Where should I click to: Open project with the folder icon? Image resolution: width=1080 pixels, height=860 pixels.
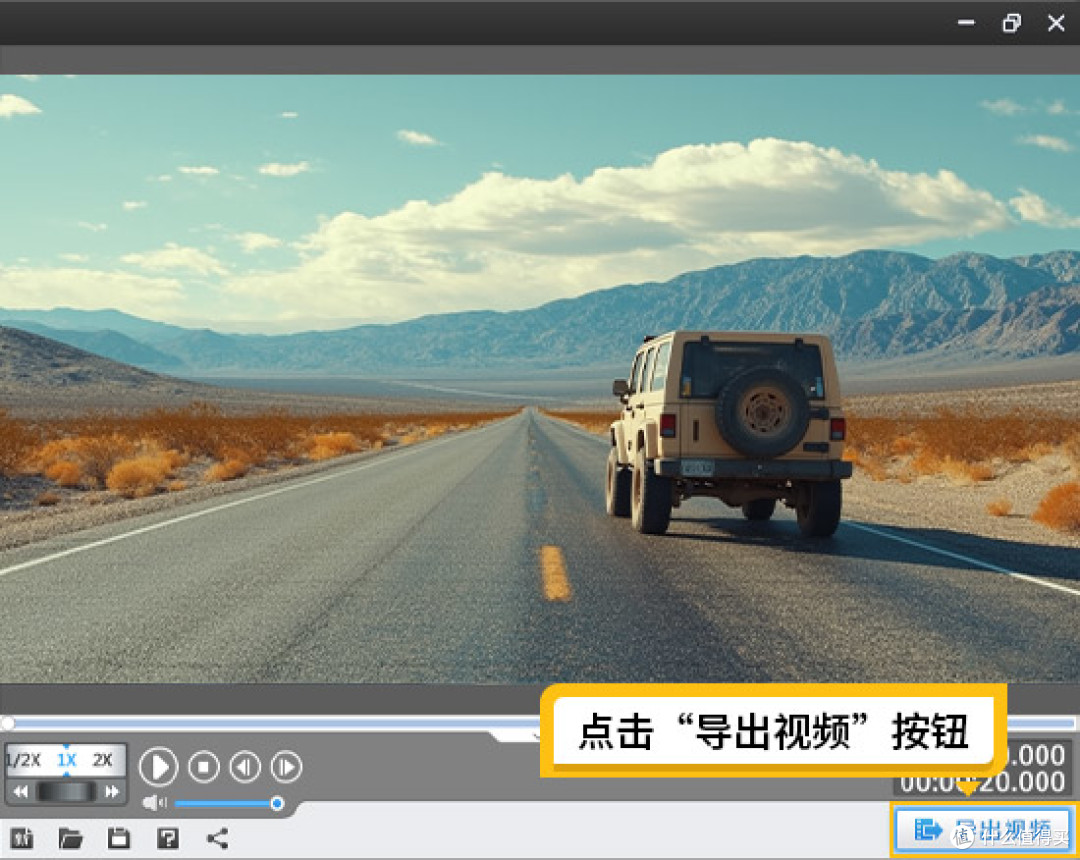click(x=70, y=839)
